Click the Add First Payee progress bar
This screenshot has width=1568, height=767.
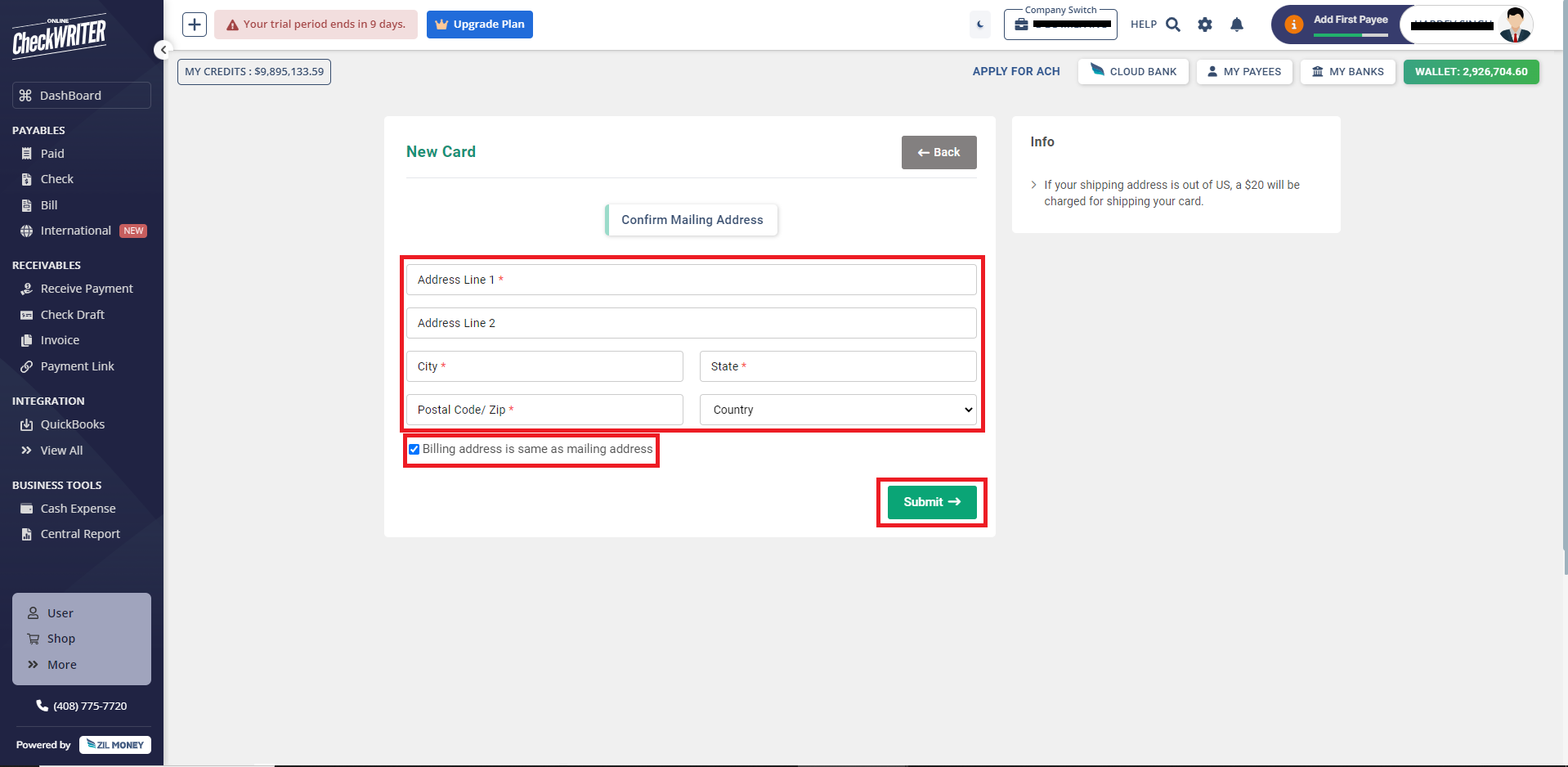pyautogui.click(x=1351, y=35)
